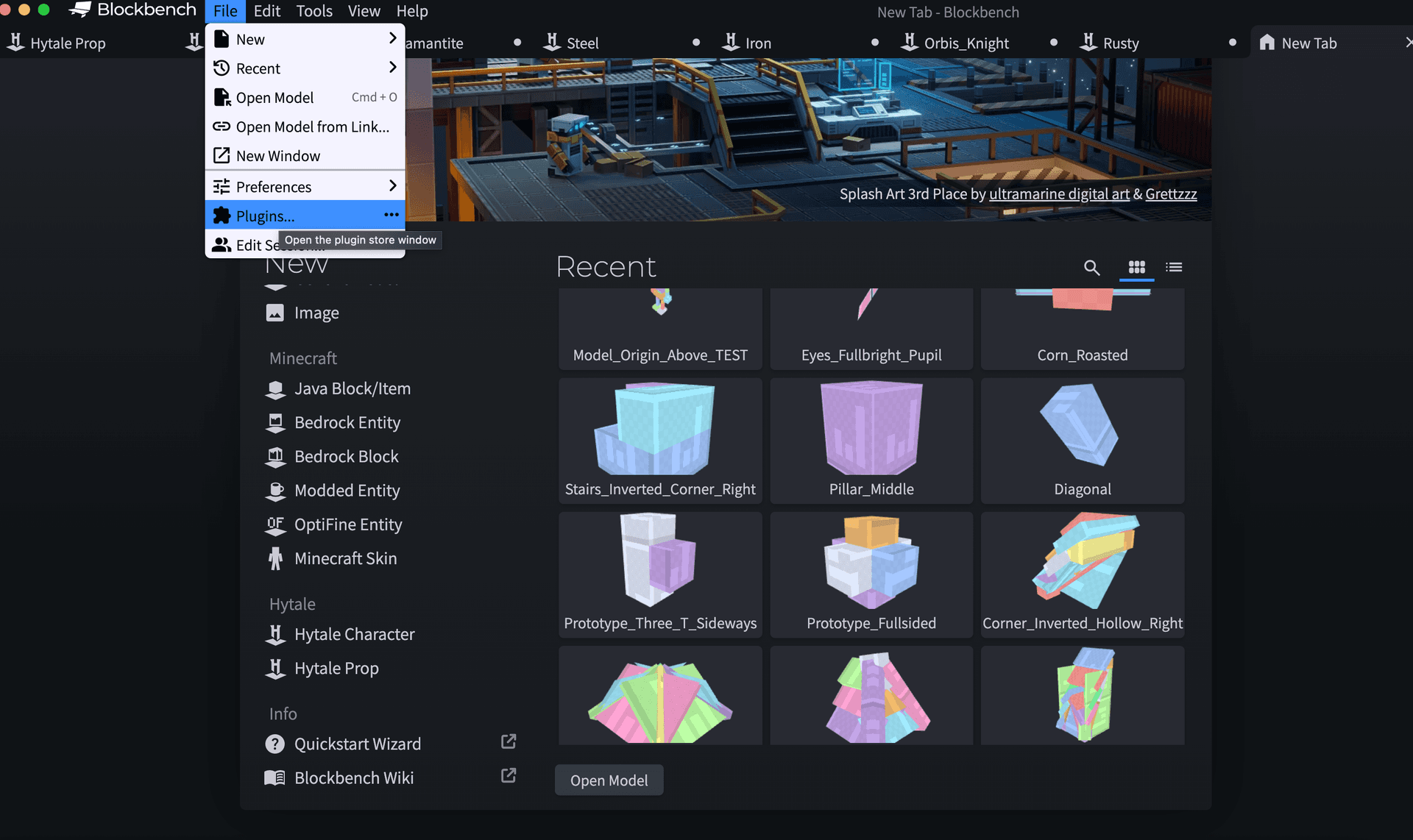Expand the New submenu arrow
Image resolution: width=1413 pixels, height=840 pixels.
[x=392, y=38]
